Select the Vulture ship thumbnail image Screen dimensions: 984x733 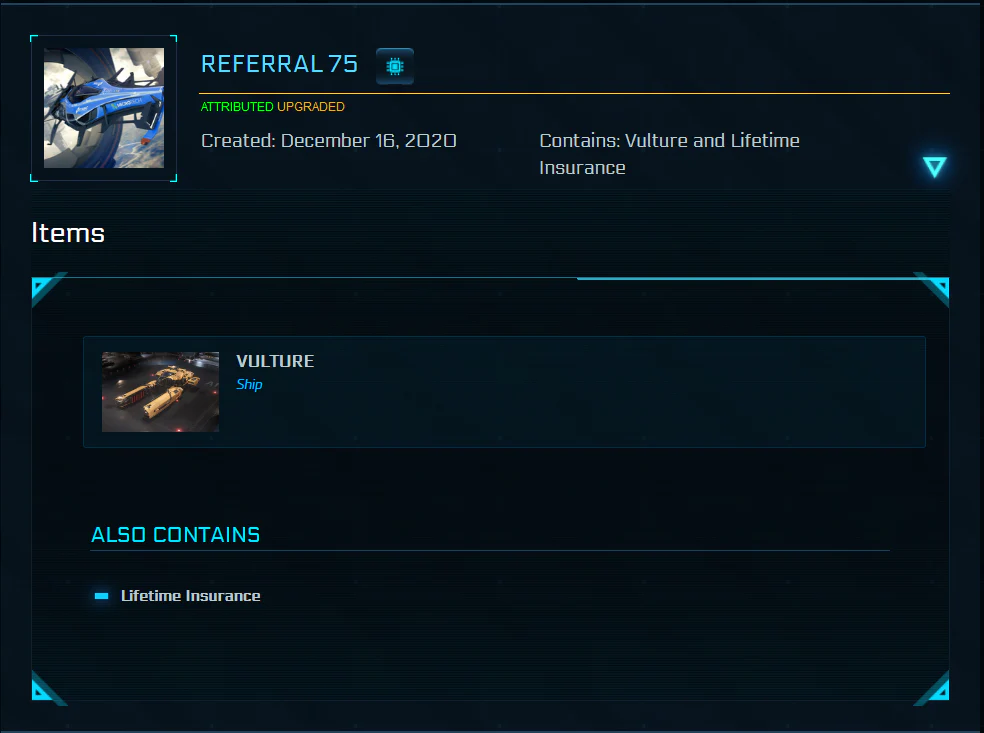[x=161, y=392]
